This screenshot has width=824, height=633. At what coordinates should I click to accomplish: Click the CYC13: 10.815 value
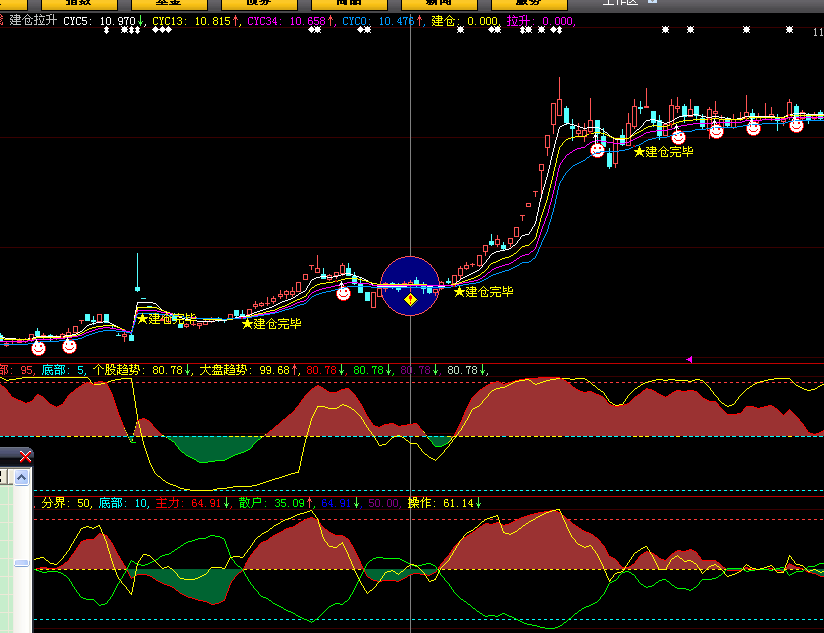pyautogui.click(x=196, y=21)
